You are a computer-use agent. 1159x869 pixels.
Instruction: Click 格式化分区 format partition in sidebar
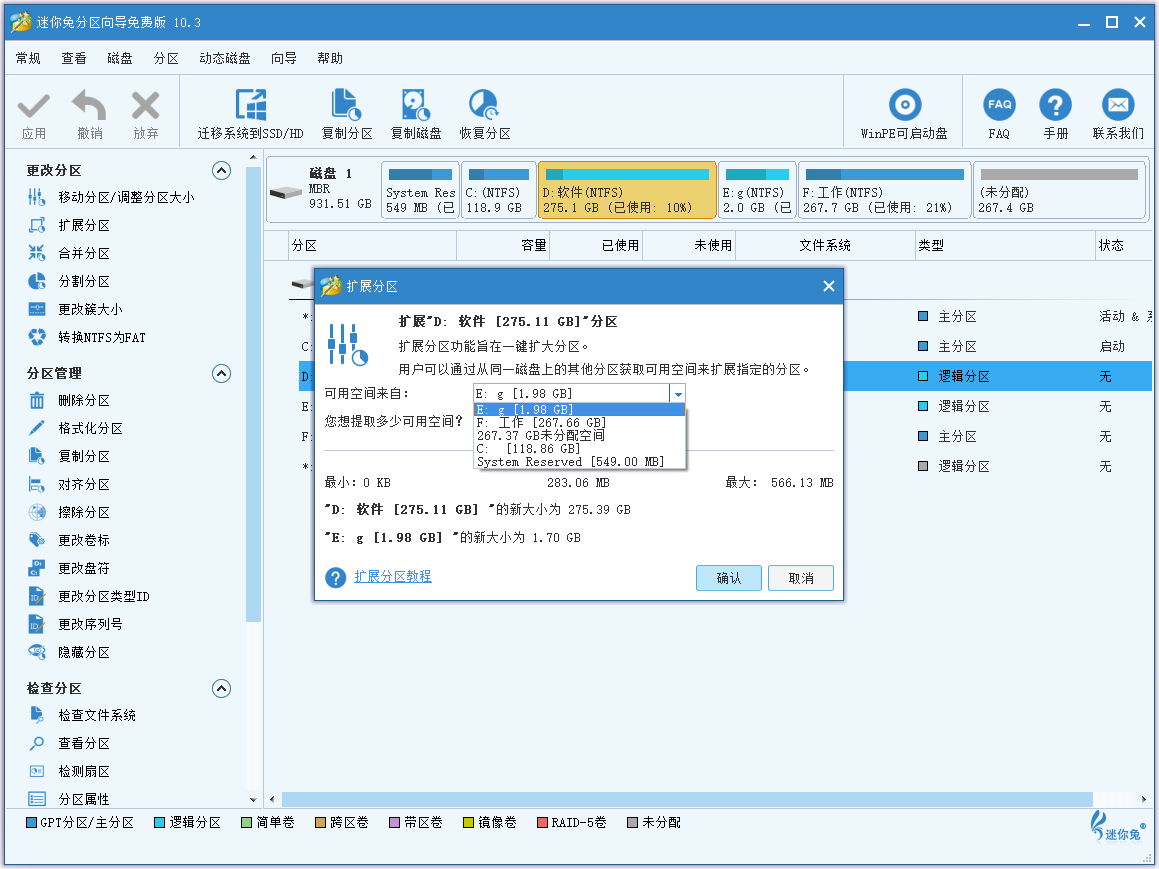(75, 429)
